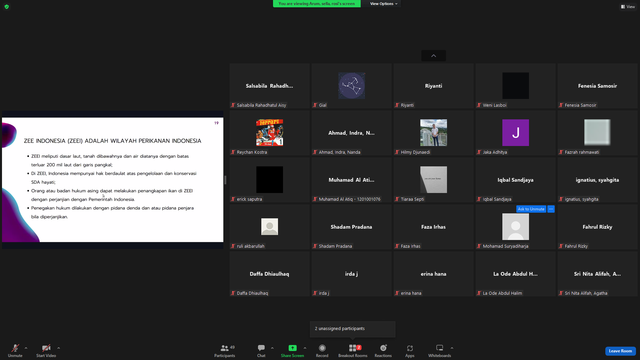Click the Leave Room button

(x=620, y=351)
